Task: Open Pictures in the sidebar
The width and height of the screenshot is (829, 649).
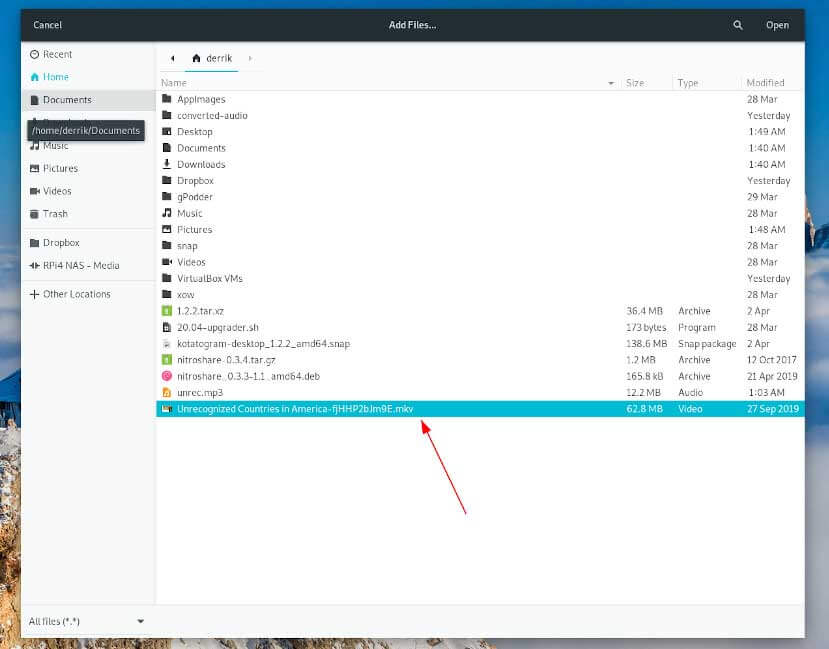Action: (x=88, y=168)
